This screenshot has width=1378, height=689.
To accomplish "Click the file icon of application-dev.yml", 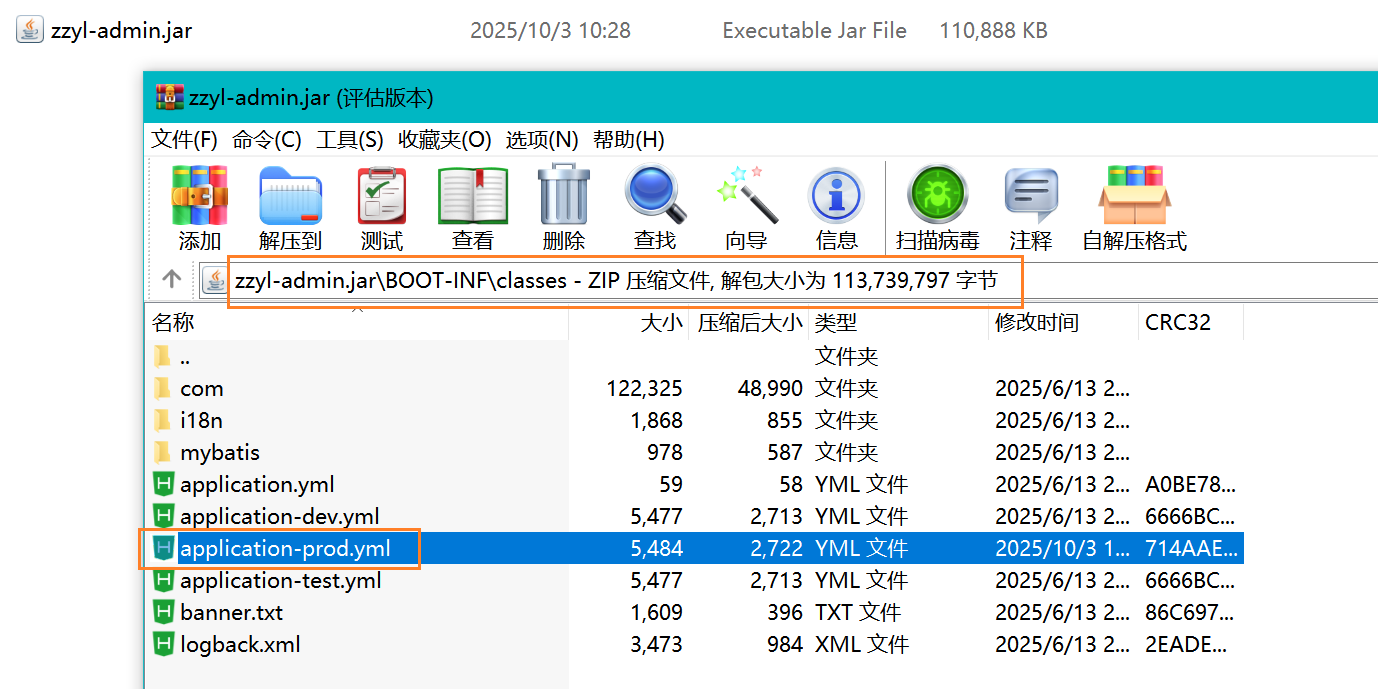I will coord(163,516).
